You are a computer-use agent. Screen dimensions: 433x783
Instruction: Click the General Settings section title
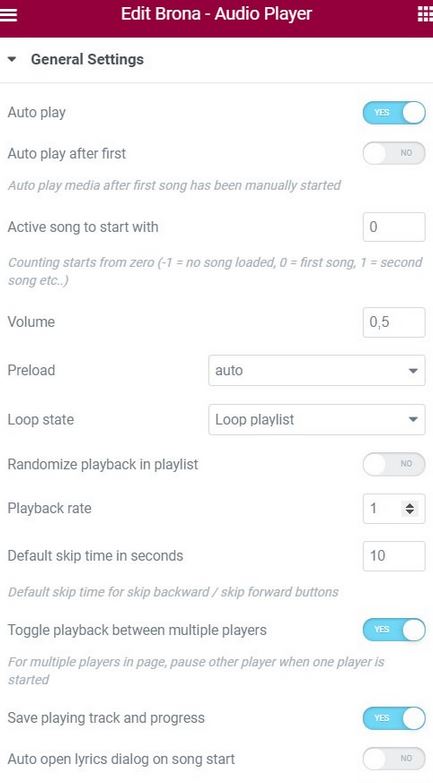tap(87, 59)
